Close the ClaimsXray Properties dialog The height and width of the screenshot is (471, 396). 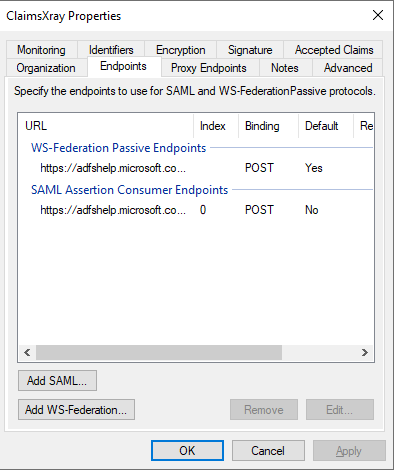point(378,15)
